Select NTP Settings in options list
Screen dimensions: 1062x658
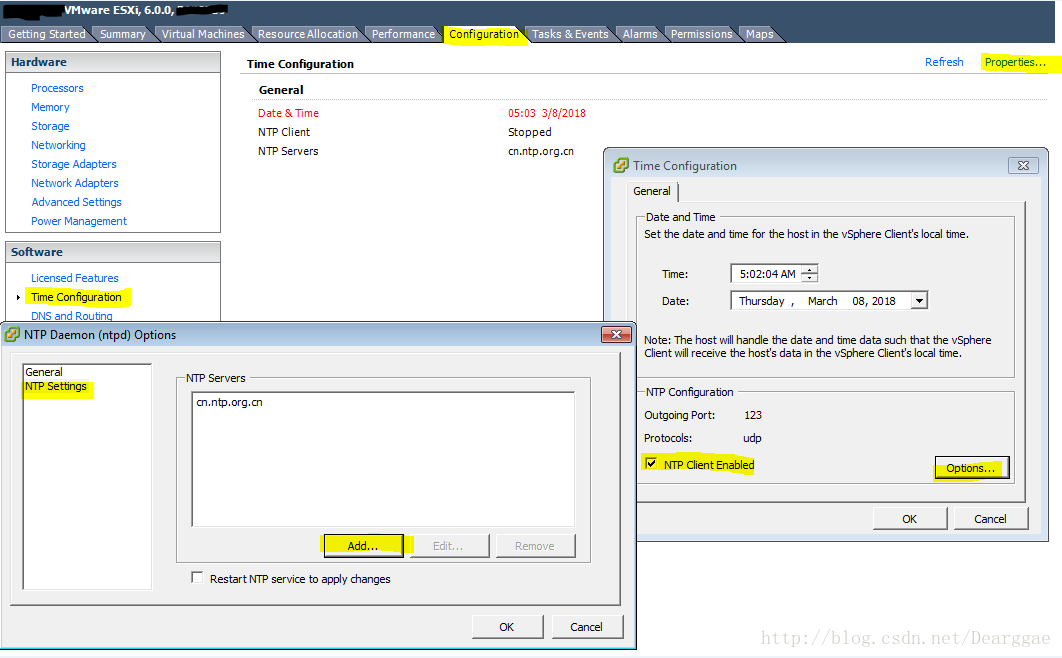click(x=56, y=386)
